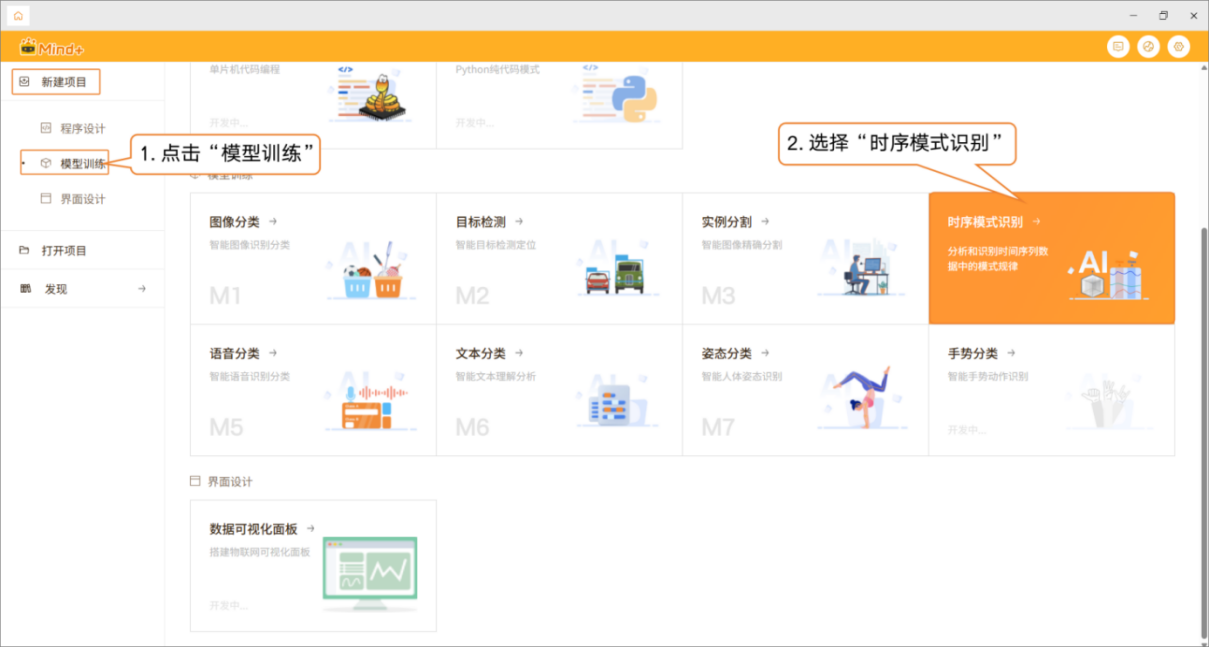Open the 时序模式识别 orange card
The image size is (1210, 648).
tap(1051, 258)
